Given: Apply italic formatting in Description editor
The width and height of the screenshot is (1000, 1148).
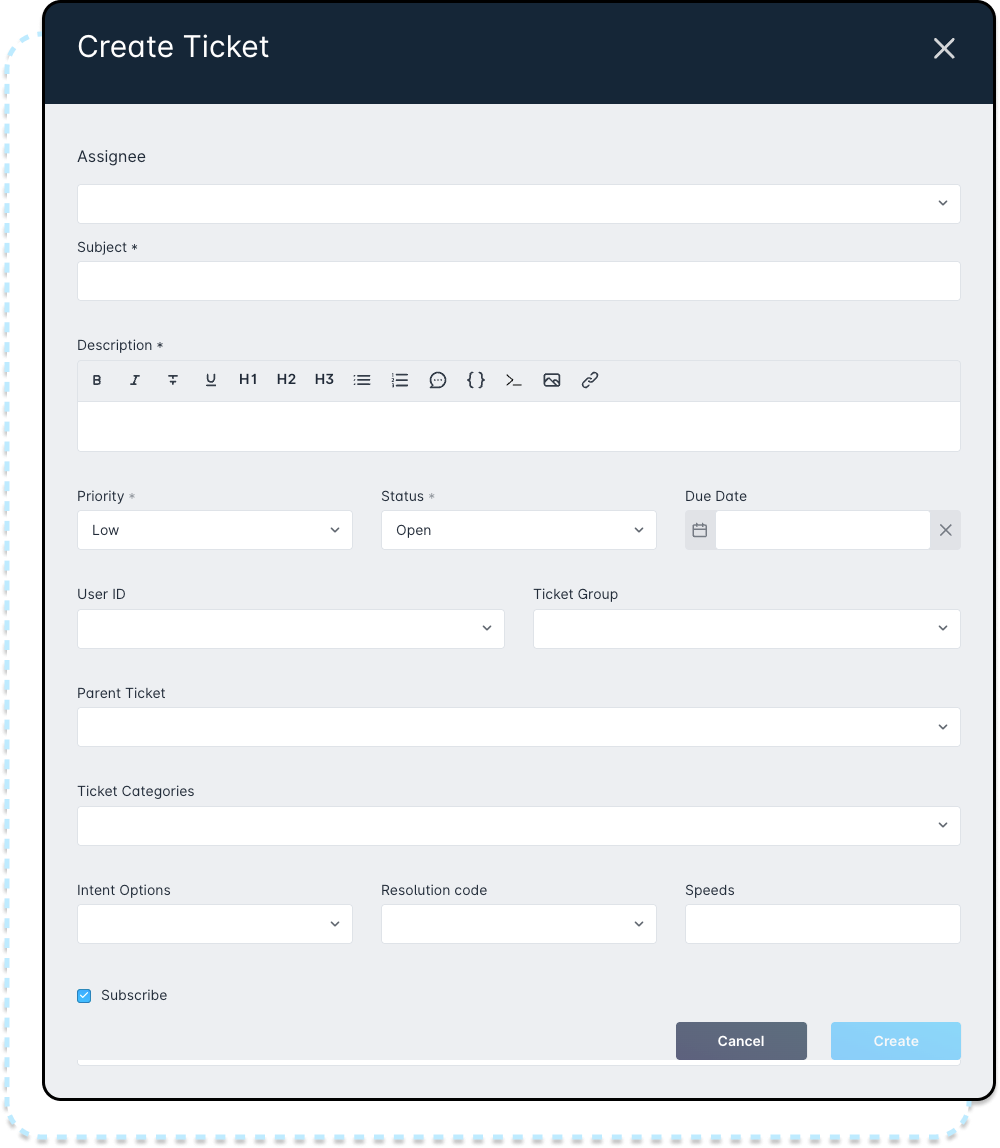Looking at the screenshot, I should 135,380.
